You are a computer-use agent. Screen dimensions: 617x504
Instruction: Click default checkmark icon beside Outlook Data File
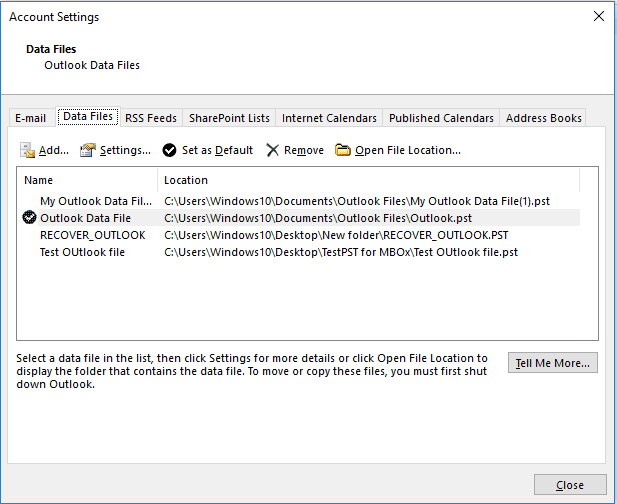29,218
